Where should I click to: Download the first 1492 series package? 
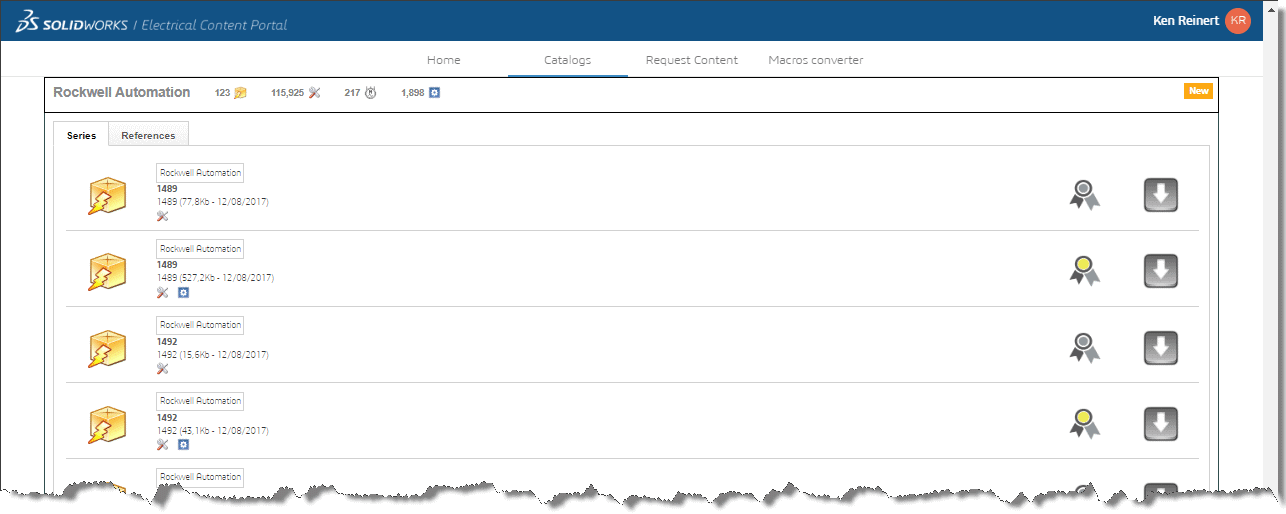(1160, 347)
